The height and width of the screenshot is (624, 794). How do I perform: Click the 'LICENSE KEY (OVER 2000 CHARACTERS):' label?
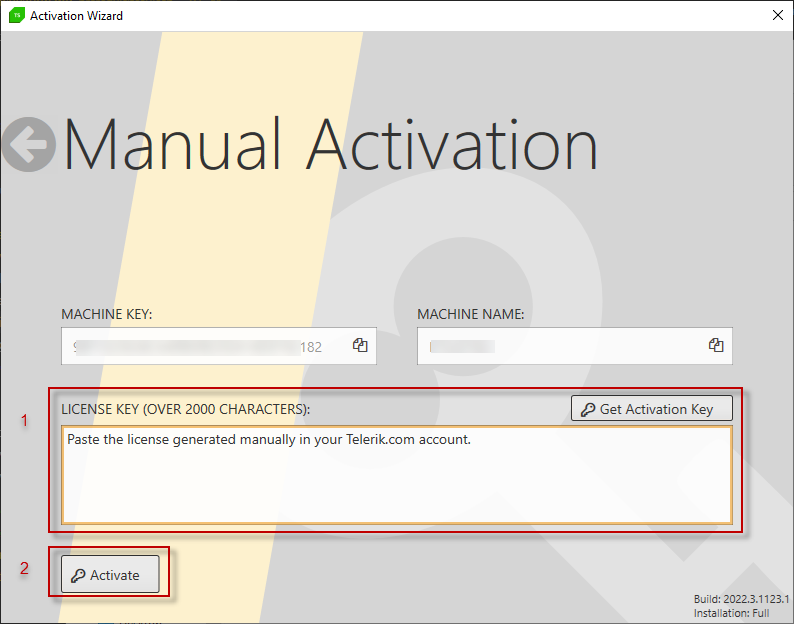tap(185, 409)
